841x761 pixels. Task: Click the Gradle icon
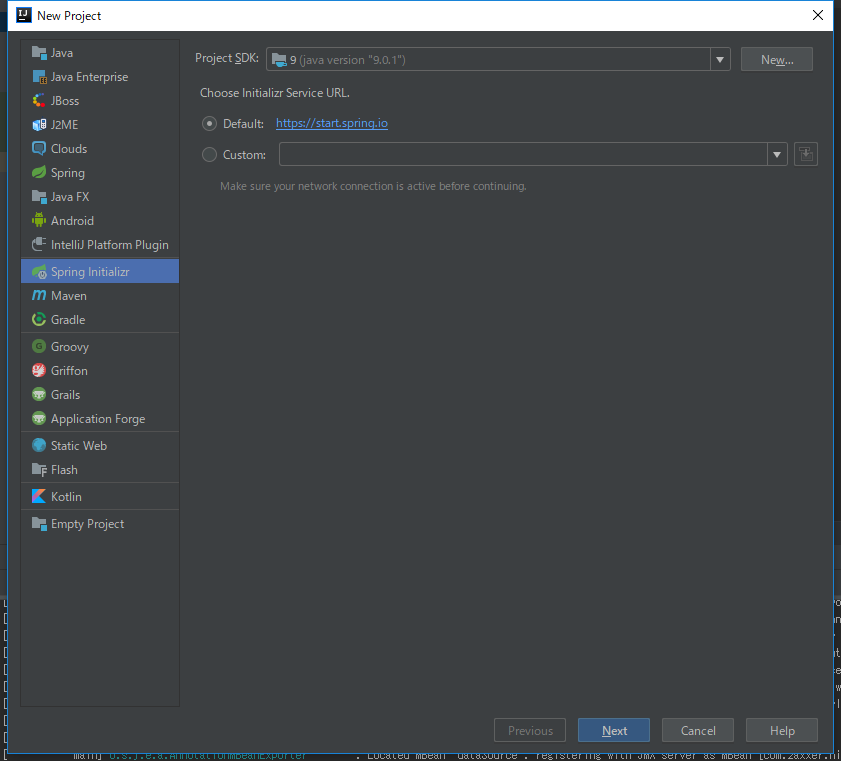point(39,320)
